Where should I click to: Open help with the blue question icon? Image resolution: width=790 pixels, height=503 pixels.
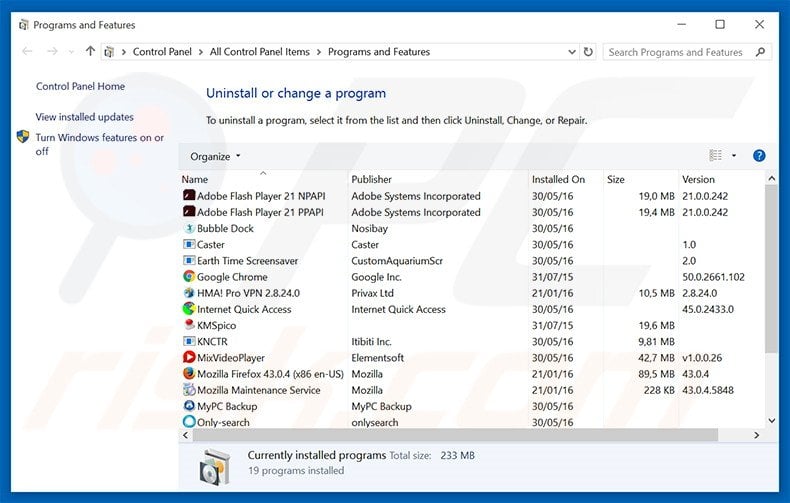[759, 156]
